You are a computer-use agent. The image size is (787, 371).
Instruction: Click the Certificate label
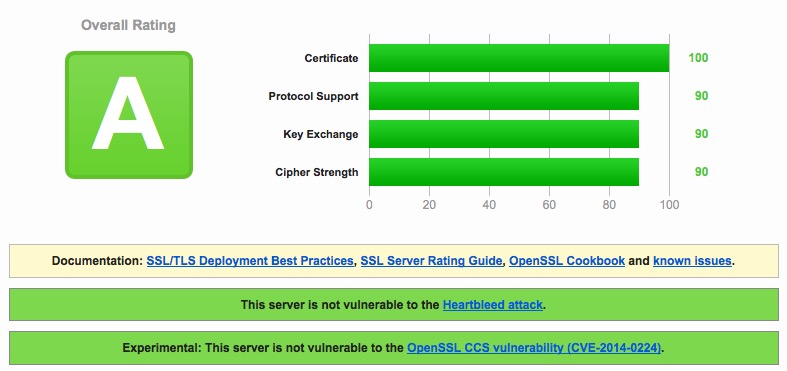(x=331, y=58)
